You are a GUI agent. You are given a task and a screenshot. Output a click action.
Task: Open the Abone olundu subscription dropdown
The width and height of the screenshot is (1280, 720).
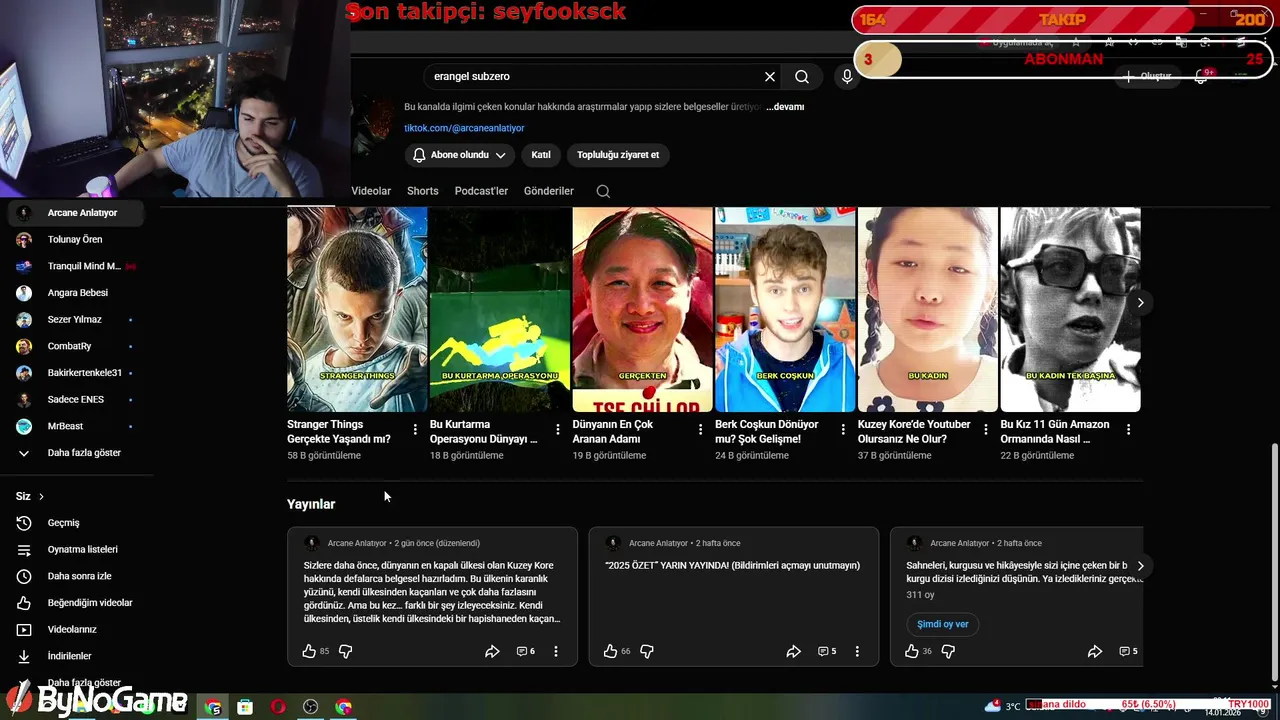[460, 155]
